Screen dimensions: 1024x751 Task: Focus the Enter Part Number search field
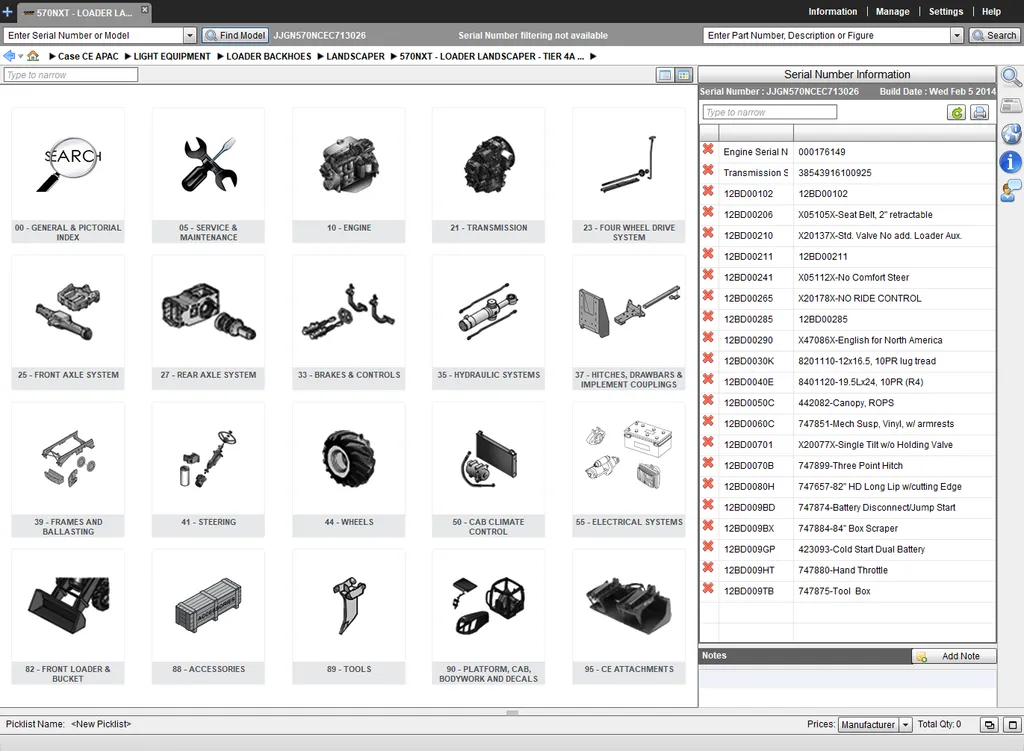(827, 35)
